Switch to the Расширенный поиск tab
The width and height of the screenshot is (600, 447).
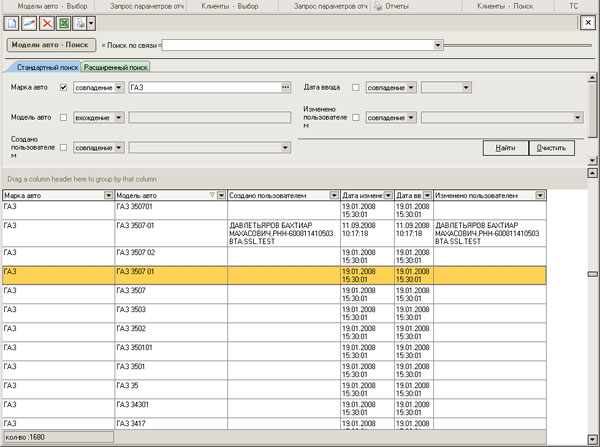[x=115, y=67]
